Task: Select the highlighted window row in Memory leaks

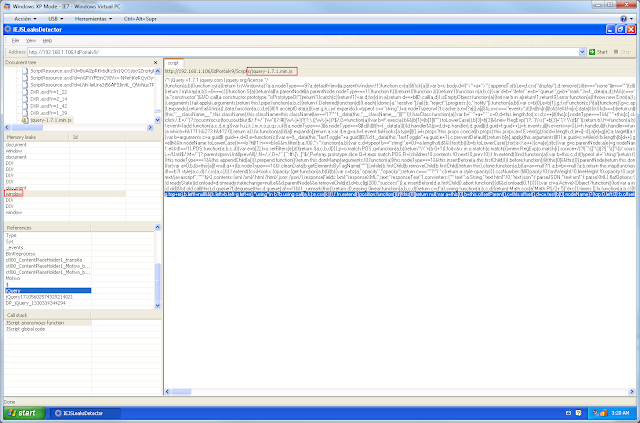Action: pyautogui.click(x=82, y=194)
